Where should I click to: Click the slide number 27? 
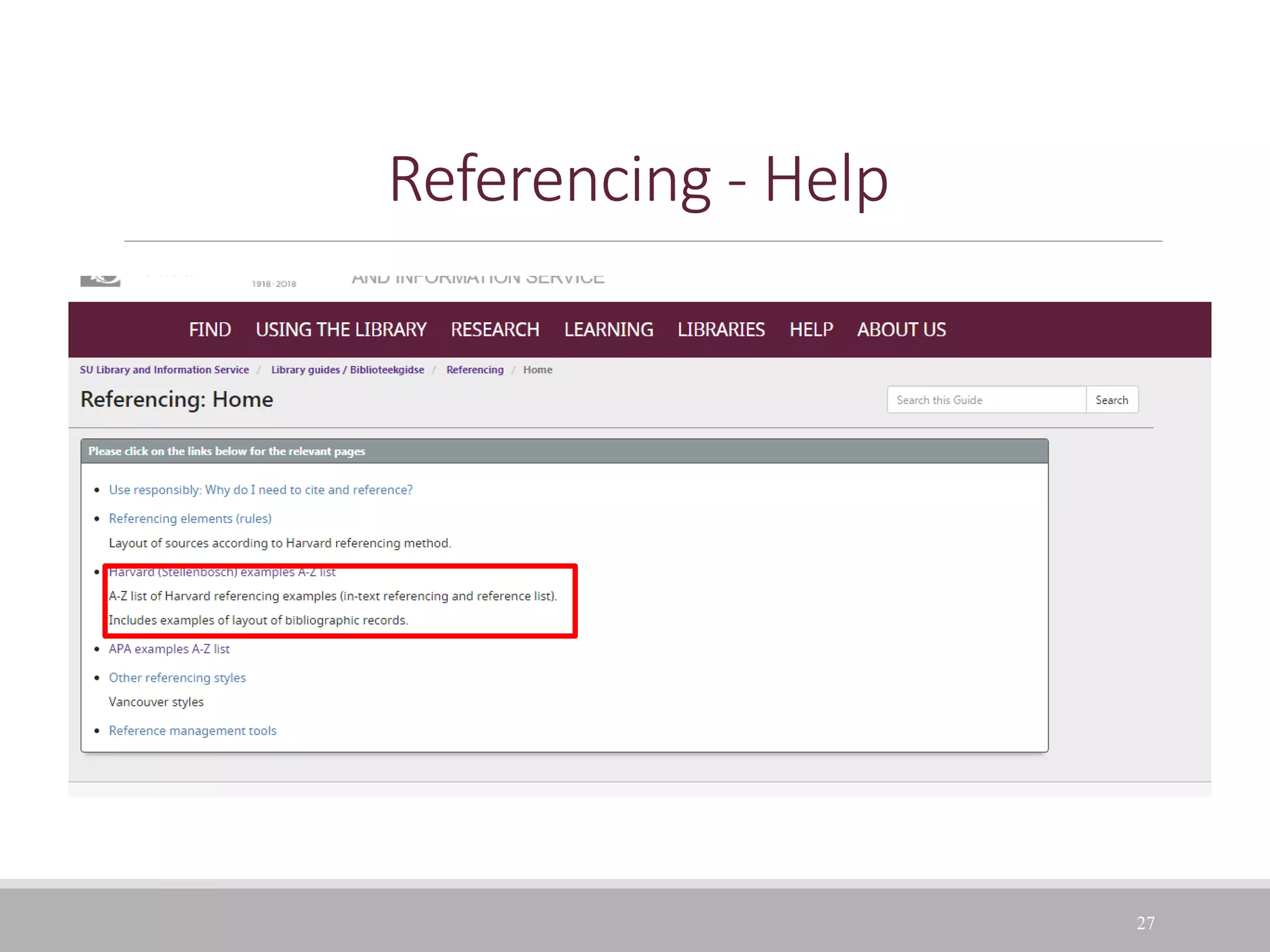(x=1145, y=923)
